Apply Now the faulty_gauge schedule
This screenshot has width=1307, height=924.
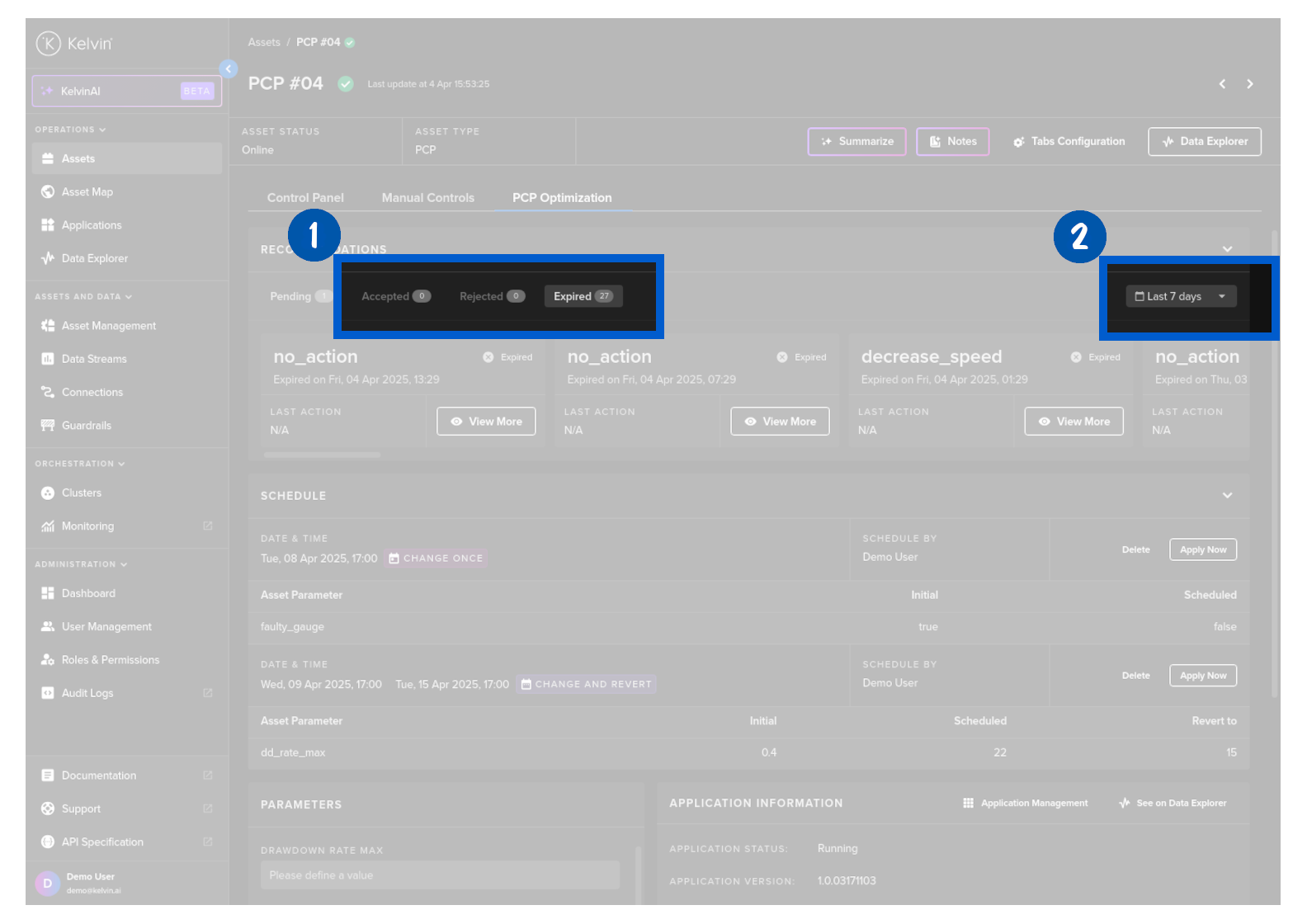1202,550
